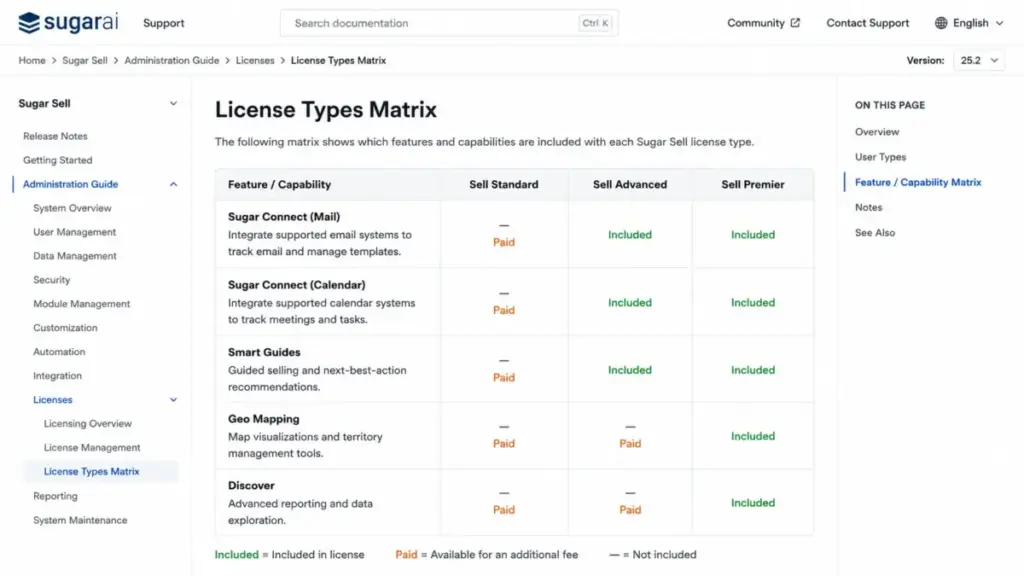Screen dimensions: 1024x576
Task: Click Sell Premier Included for Discover
Action: click(x=752, y=502)
